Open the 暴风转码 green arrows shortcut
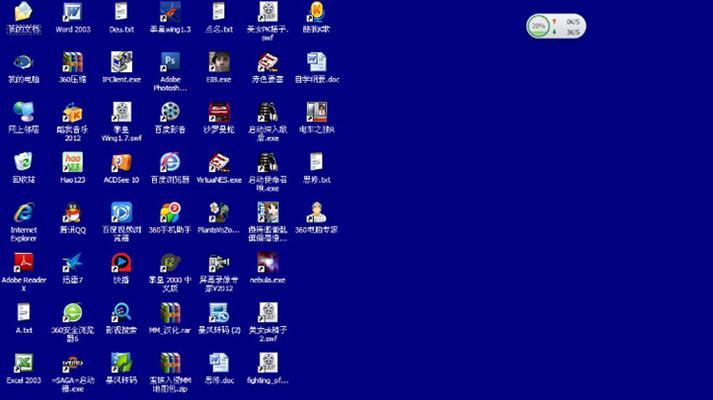Image resolution: width=713 pixels, height=400 pixels. click(x=121, y=363)
